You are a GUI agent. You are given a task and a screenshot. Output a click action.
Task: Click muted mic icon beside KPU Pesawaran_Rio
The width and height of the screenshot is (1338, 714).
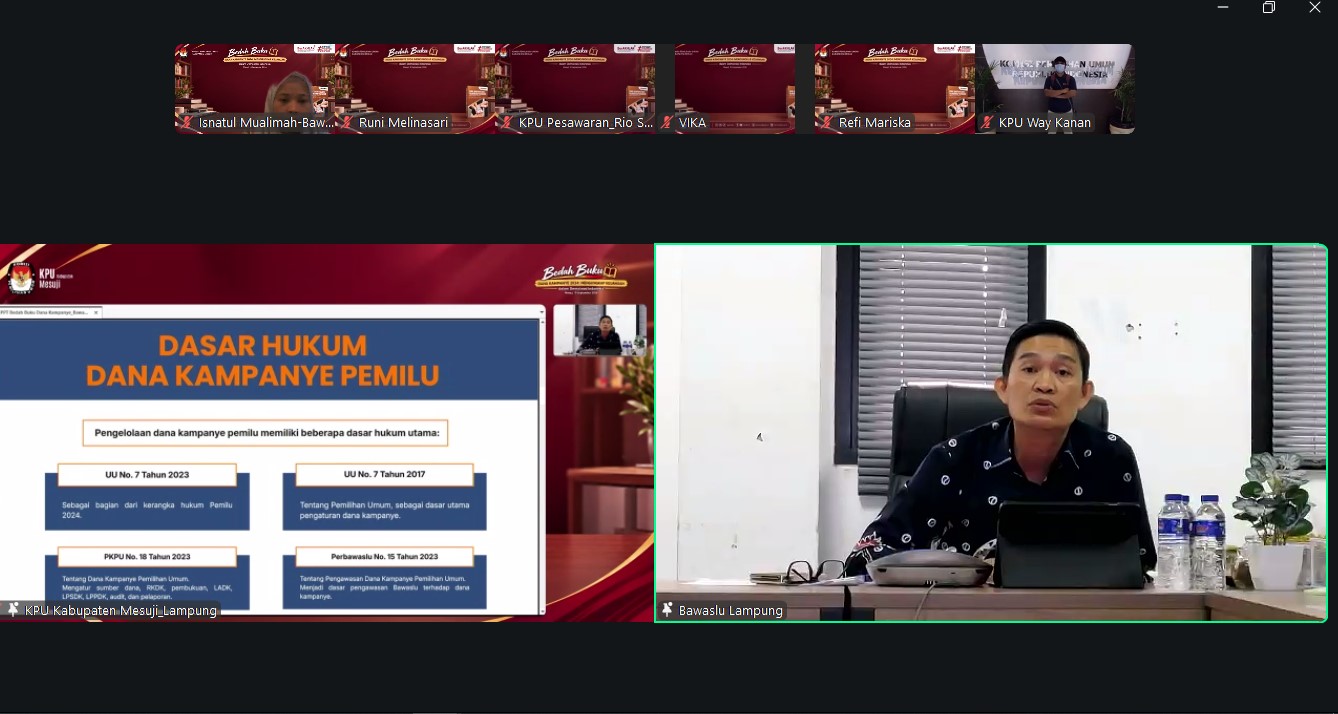point(506,123)
